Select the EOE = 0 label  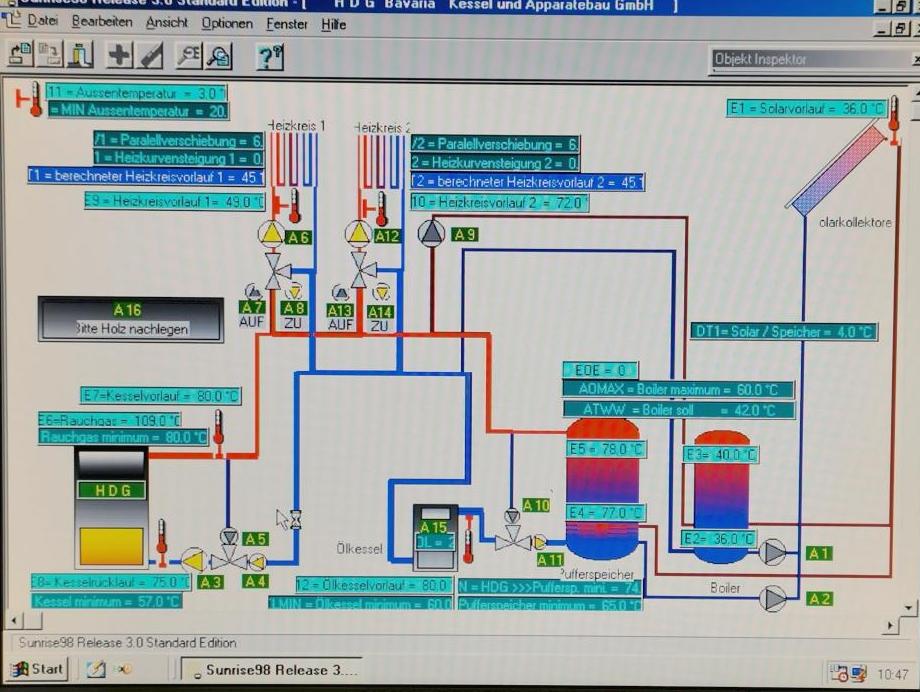[x=600, y=370]
